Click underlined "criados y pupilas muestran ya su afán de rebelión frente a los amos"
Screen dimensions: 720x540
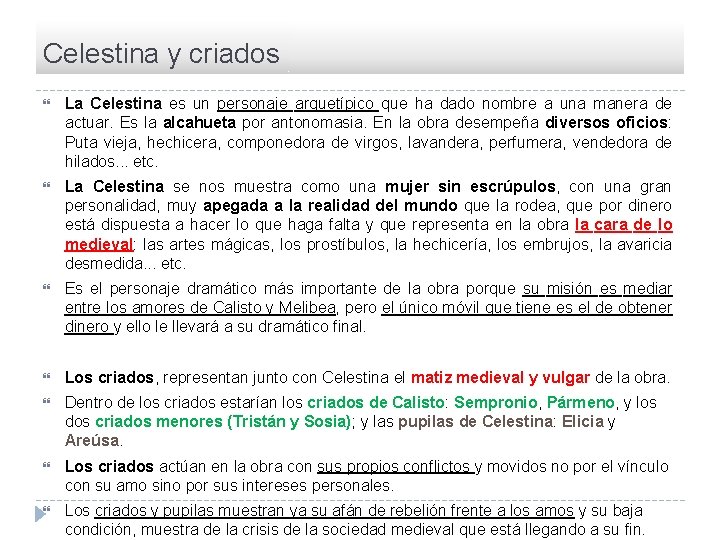click(x=334, y=511)
